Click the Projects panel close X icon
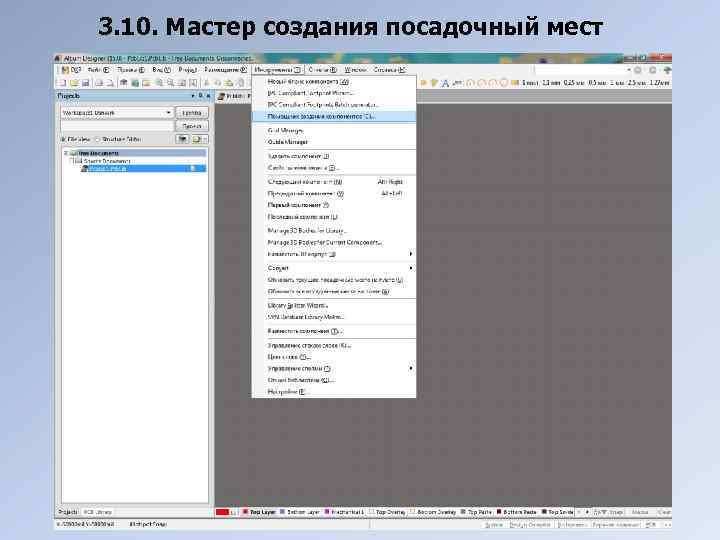The height and width of the screenshot is (540, 720). click(x=208, y=96)
